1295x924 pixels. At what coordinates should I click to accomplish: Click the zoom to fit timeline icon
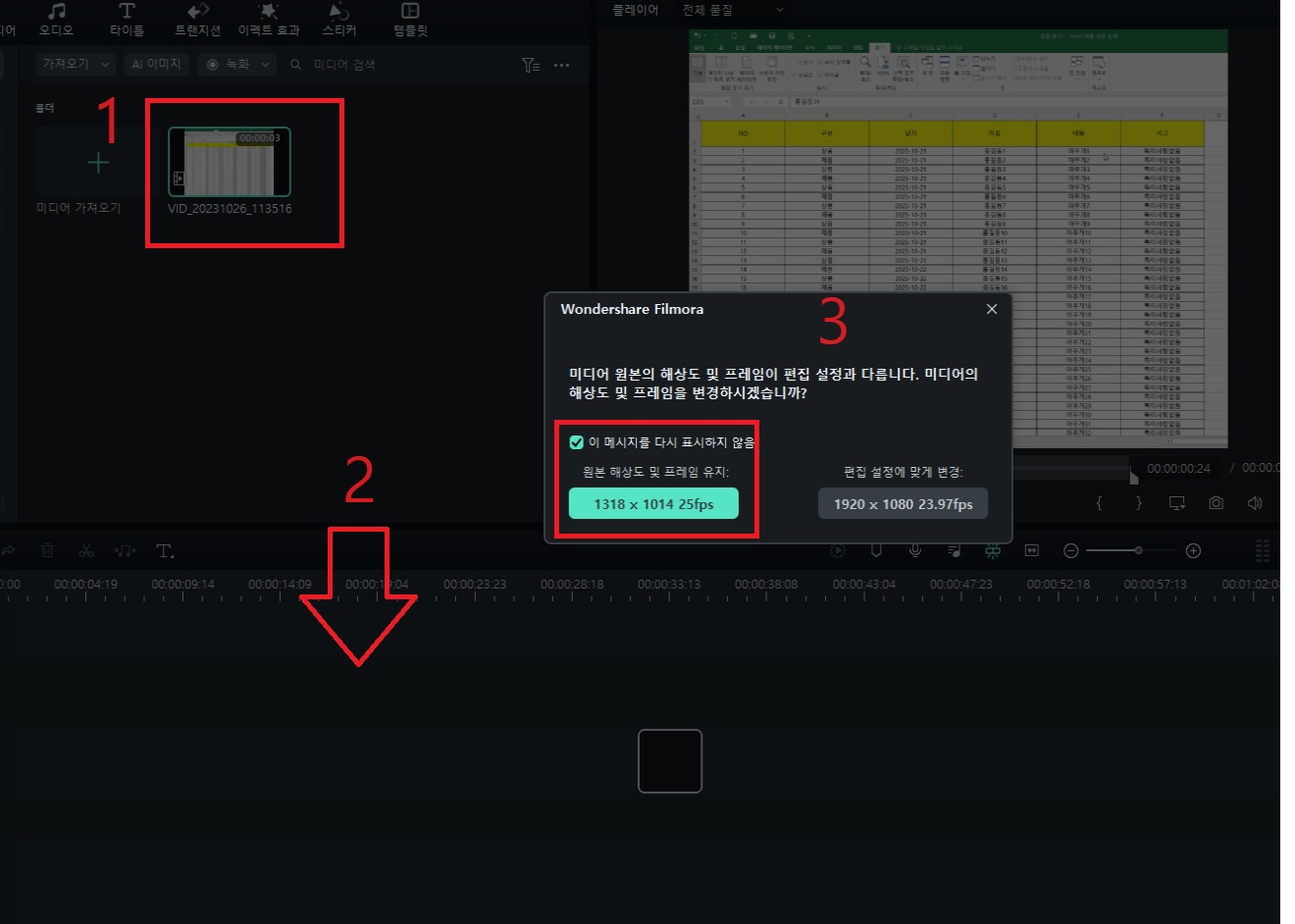(x=1031, y=551)
